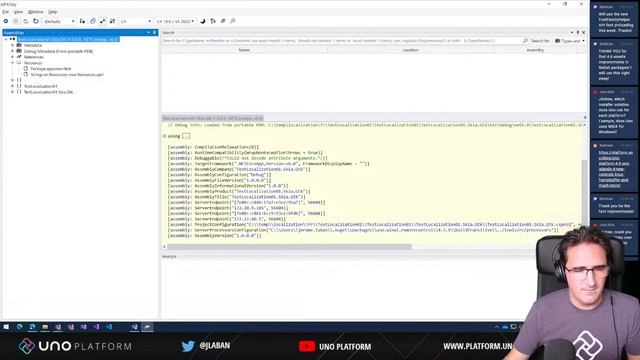
Task: Click the collapse all tree nodes icon
Action: click(x=223, y=21)
